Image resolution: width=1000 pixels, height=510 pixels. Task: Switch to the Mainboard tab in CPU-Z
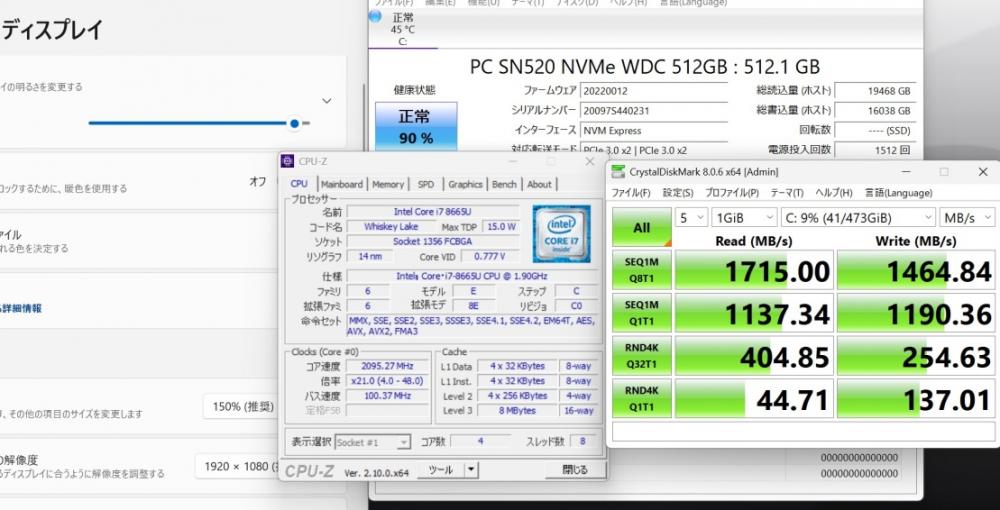pos(341,184)
